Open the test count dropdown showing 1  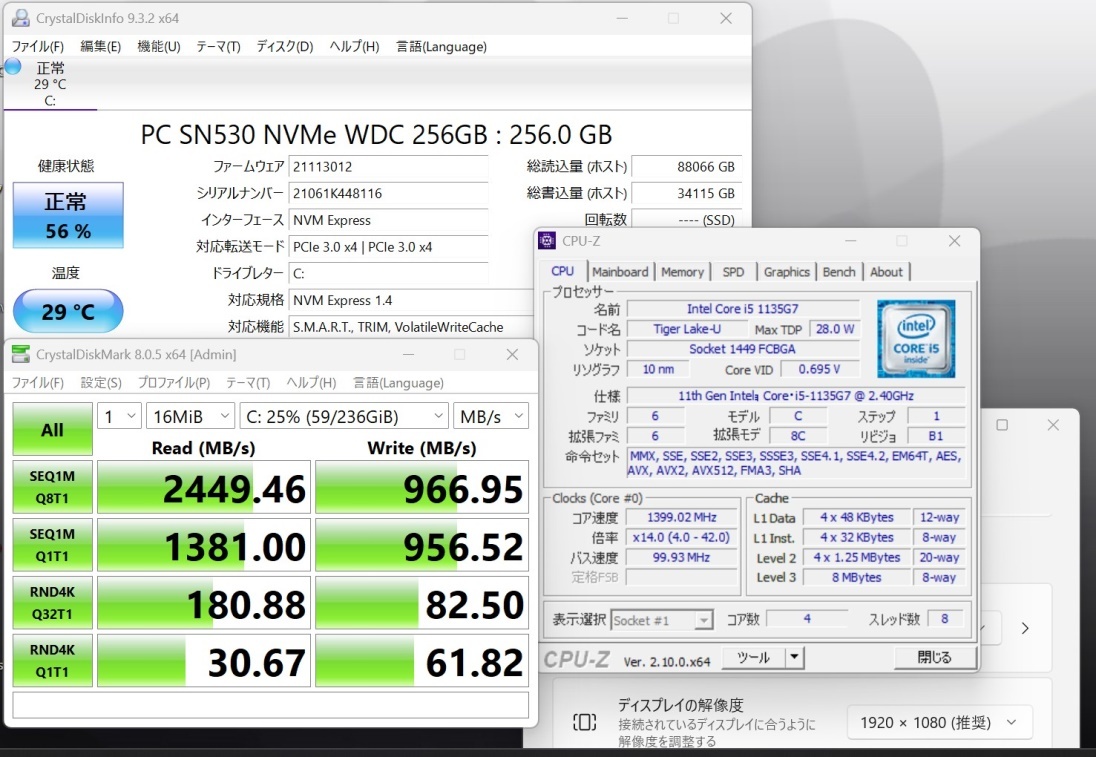[119, 417]
